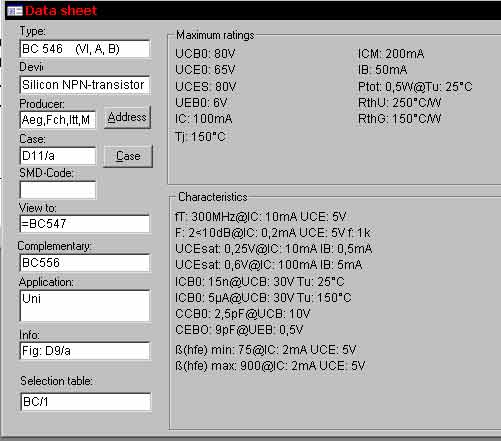Click the Selection table: label
The width and height of the screenshot is (501, 441).
coord(56,381)
